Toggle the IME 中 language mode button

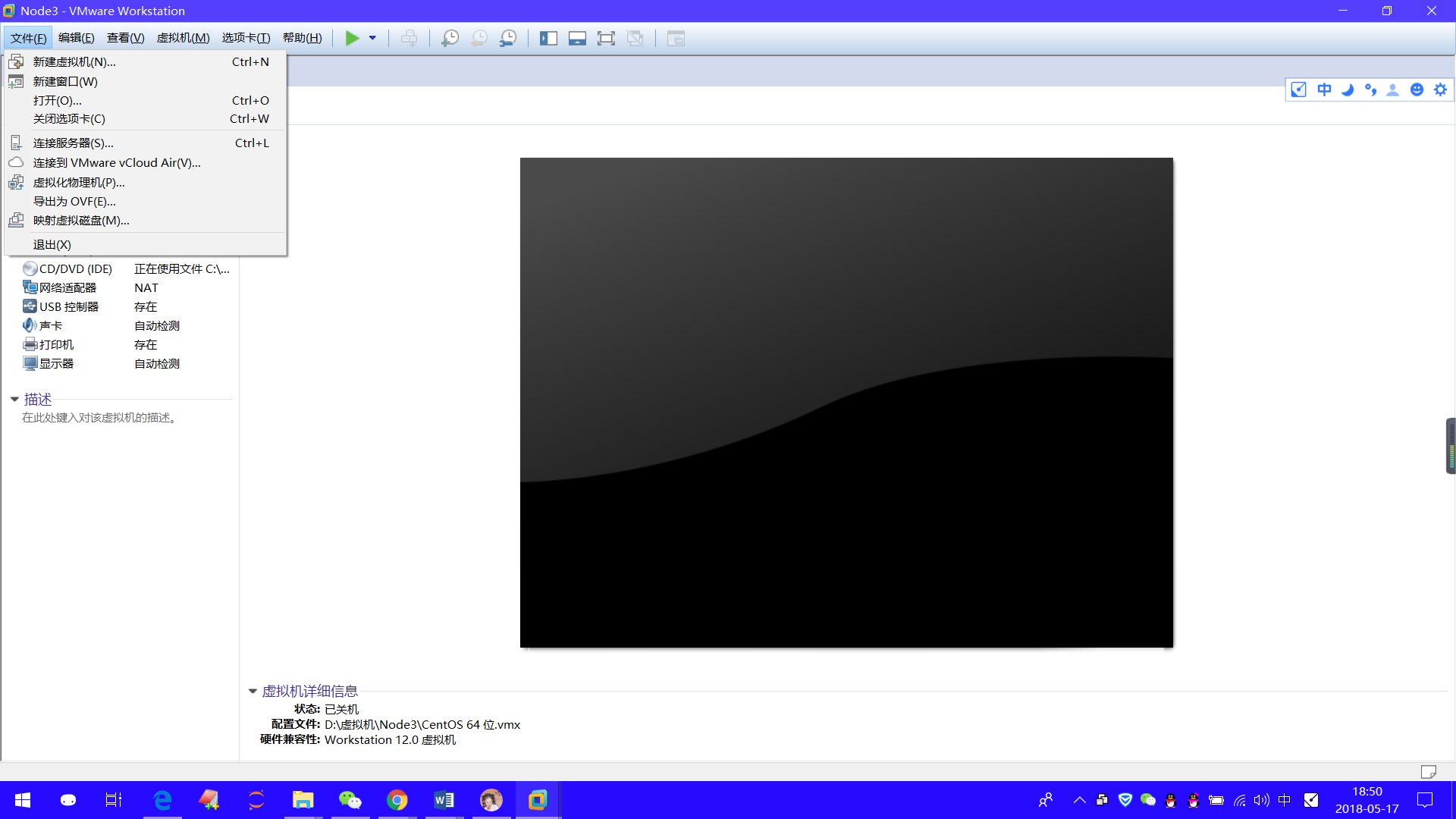point(1324,89)
